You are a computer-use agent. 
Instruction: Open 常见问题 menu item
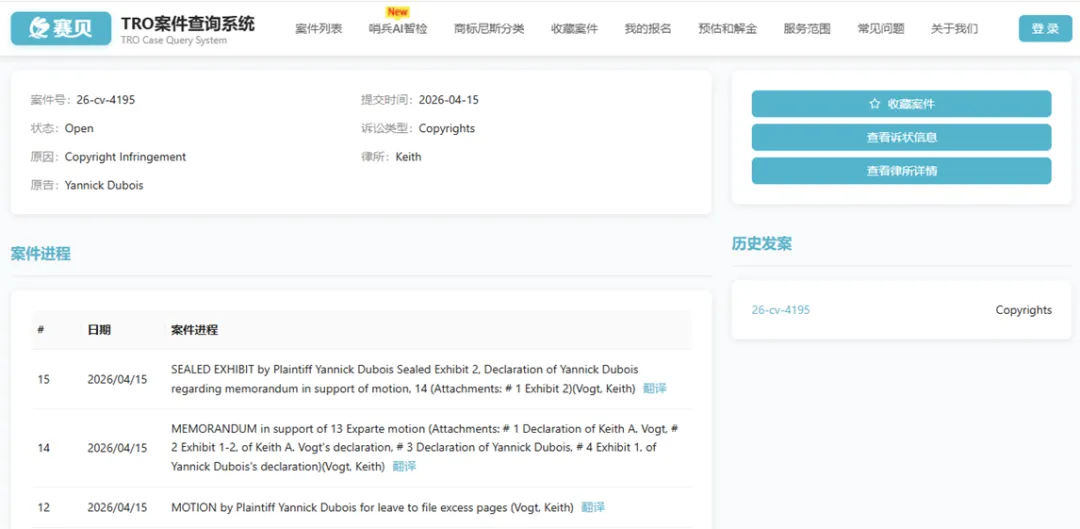click(x=881, y=29)
